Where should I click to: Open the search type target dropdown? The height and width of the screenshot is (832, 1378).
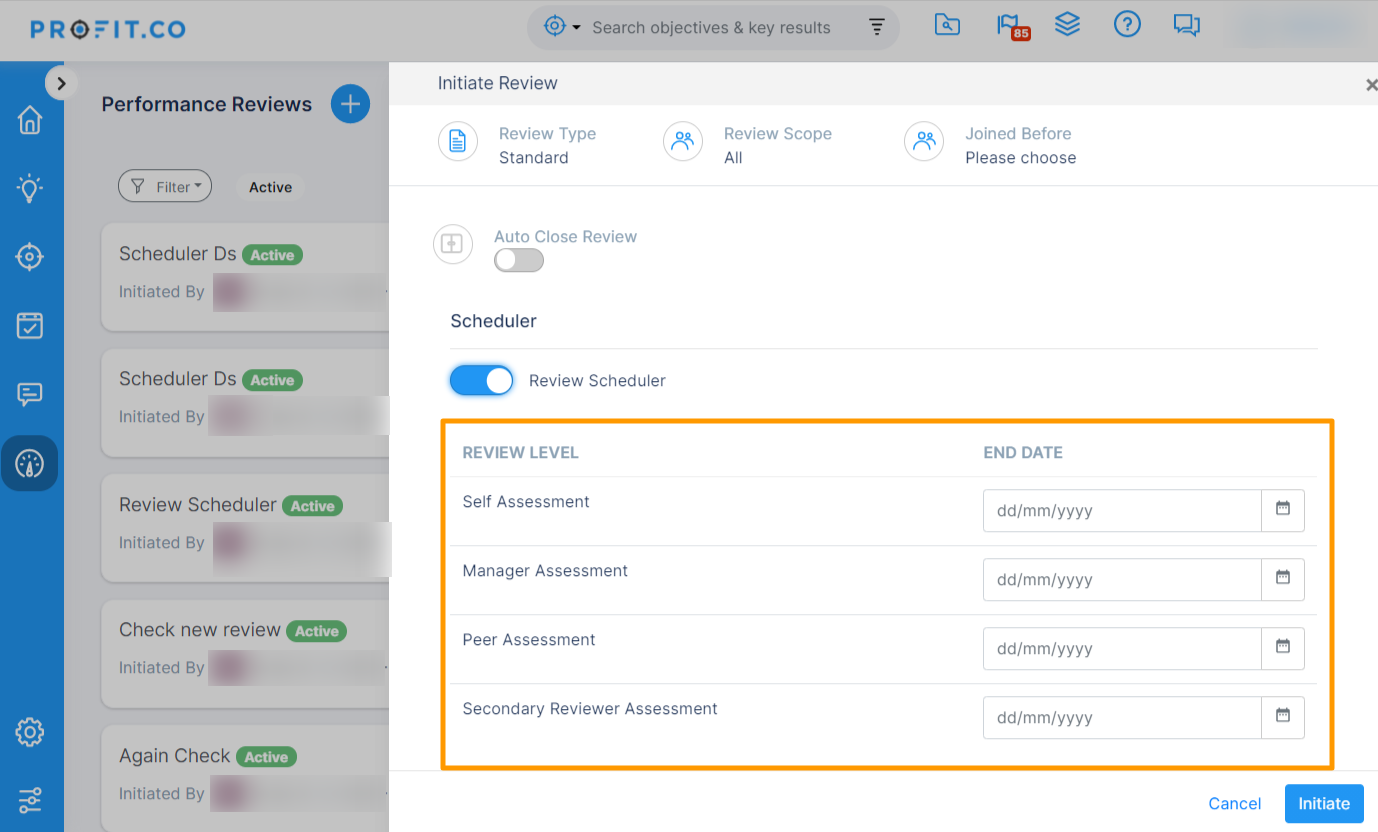click(x=562, y=27)
